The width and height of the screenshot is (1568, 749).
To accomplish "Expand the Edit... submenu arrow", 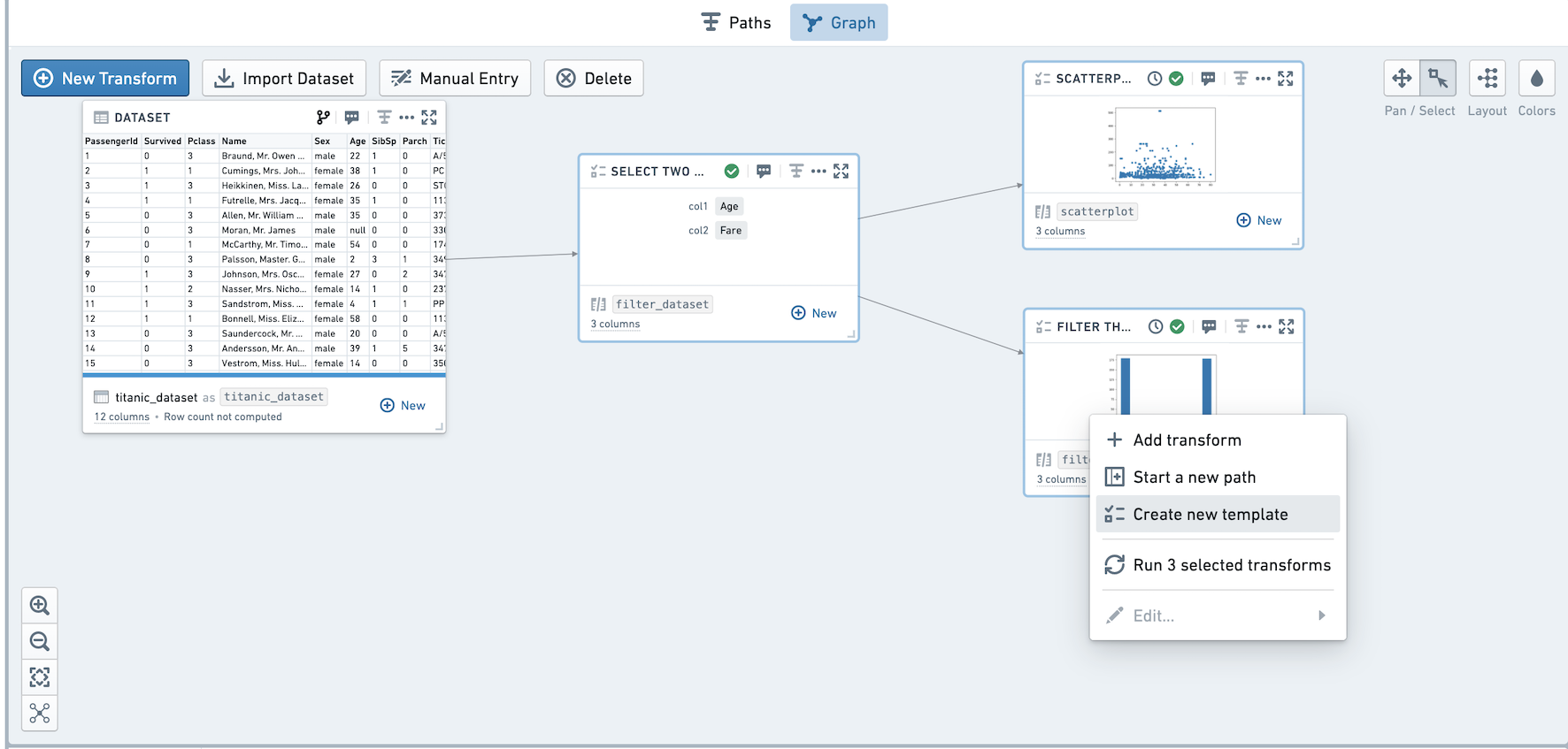I will pyautogui.click(x=1322, y=615).
